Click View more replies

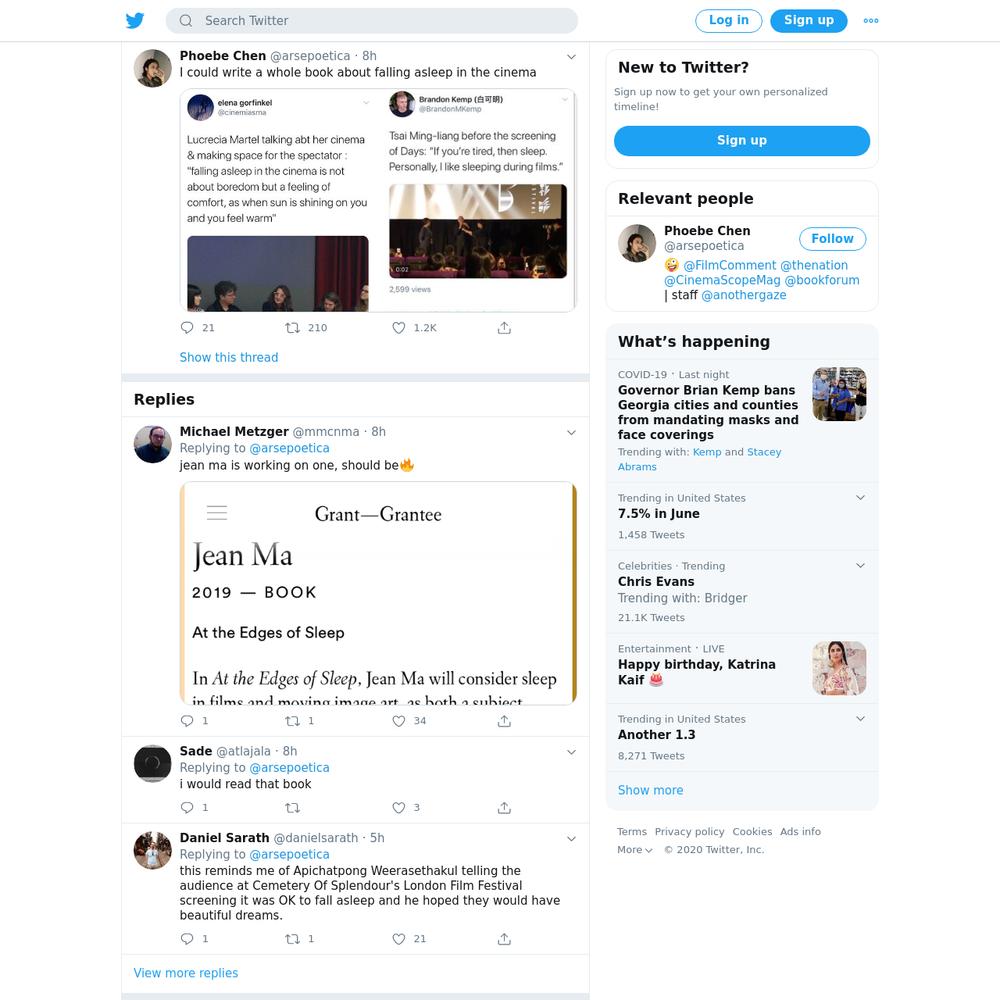(x=186, y=973)
